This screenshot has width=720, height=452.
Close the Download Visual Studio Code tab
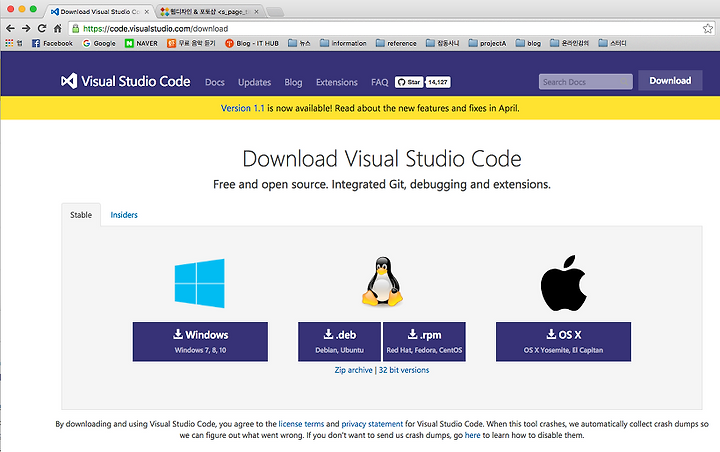[x=146, y=12]
